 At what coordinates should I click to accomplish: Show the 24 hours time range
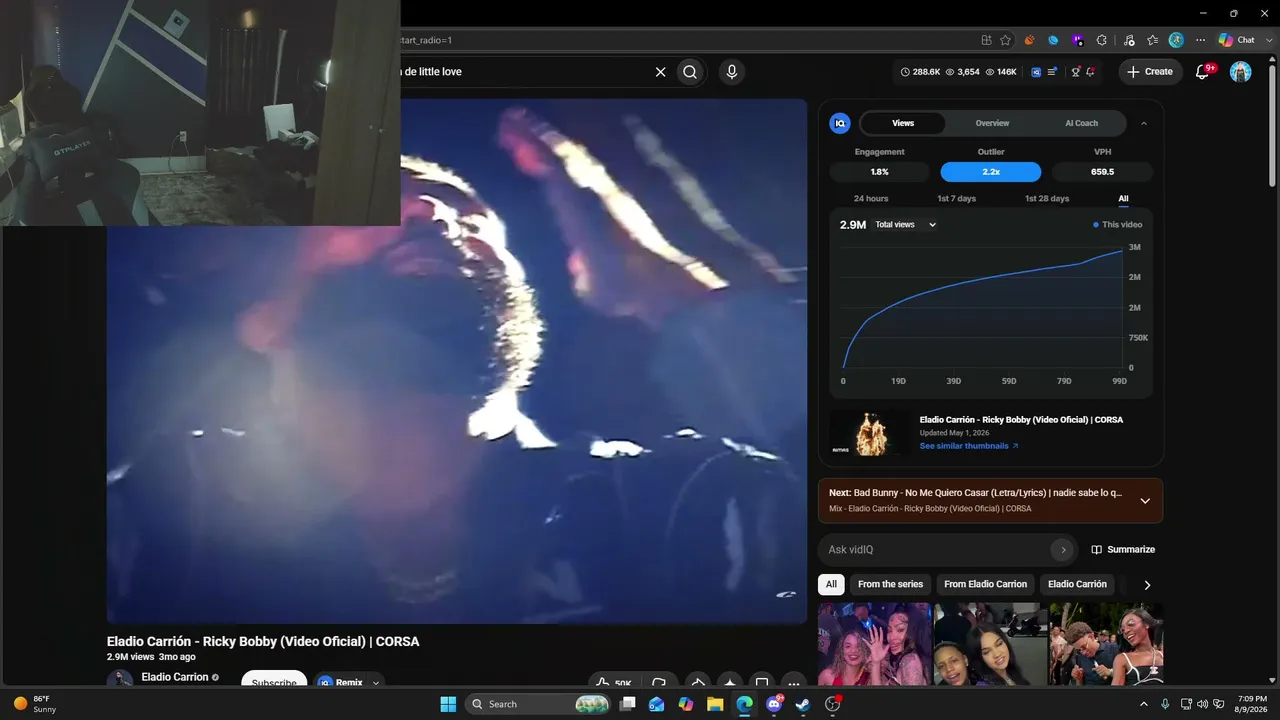(871, 198)
